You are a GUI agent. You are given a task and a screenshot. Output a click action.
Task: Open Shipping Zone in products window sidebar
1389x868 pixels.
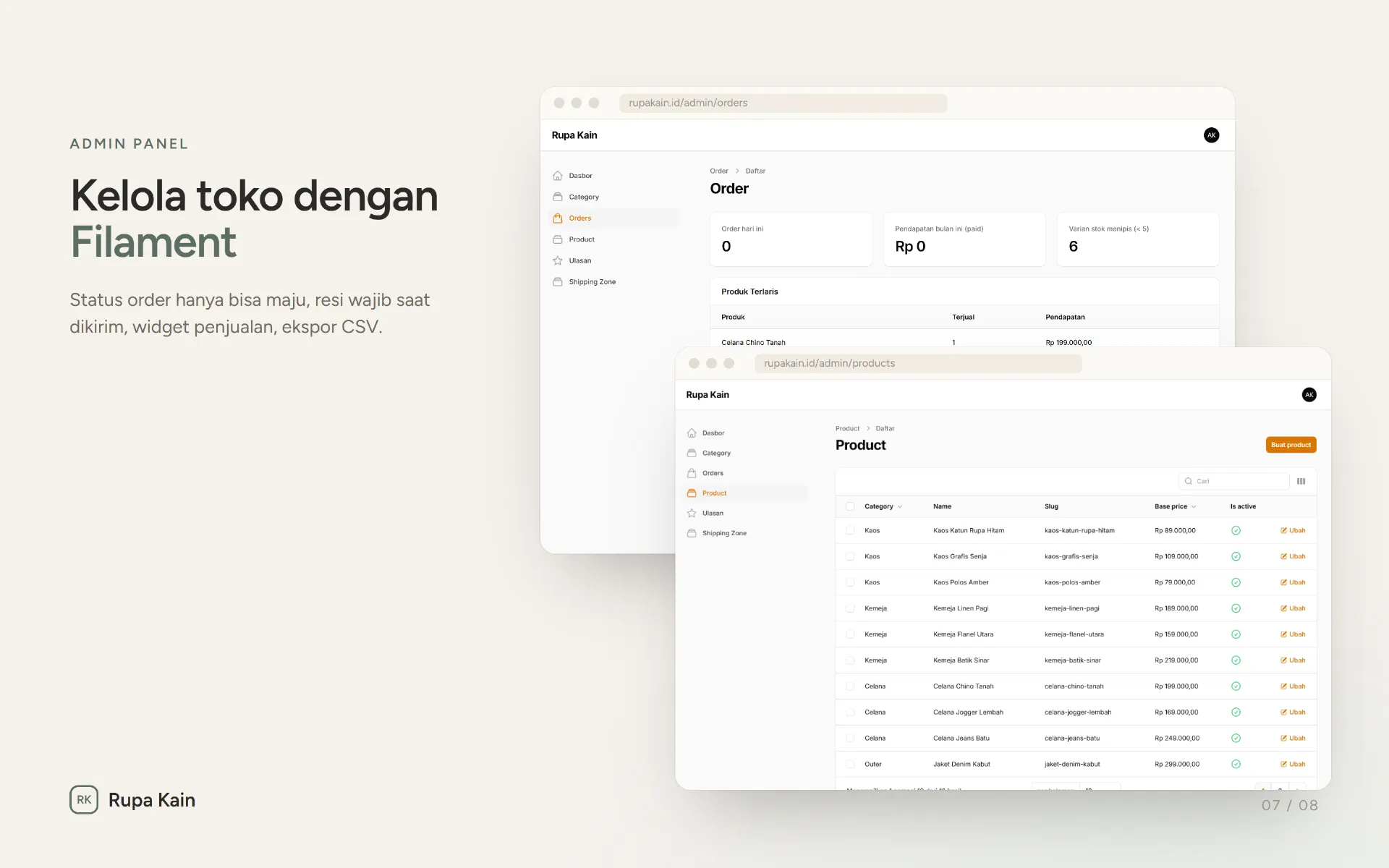click(724, 533)
